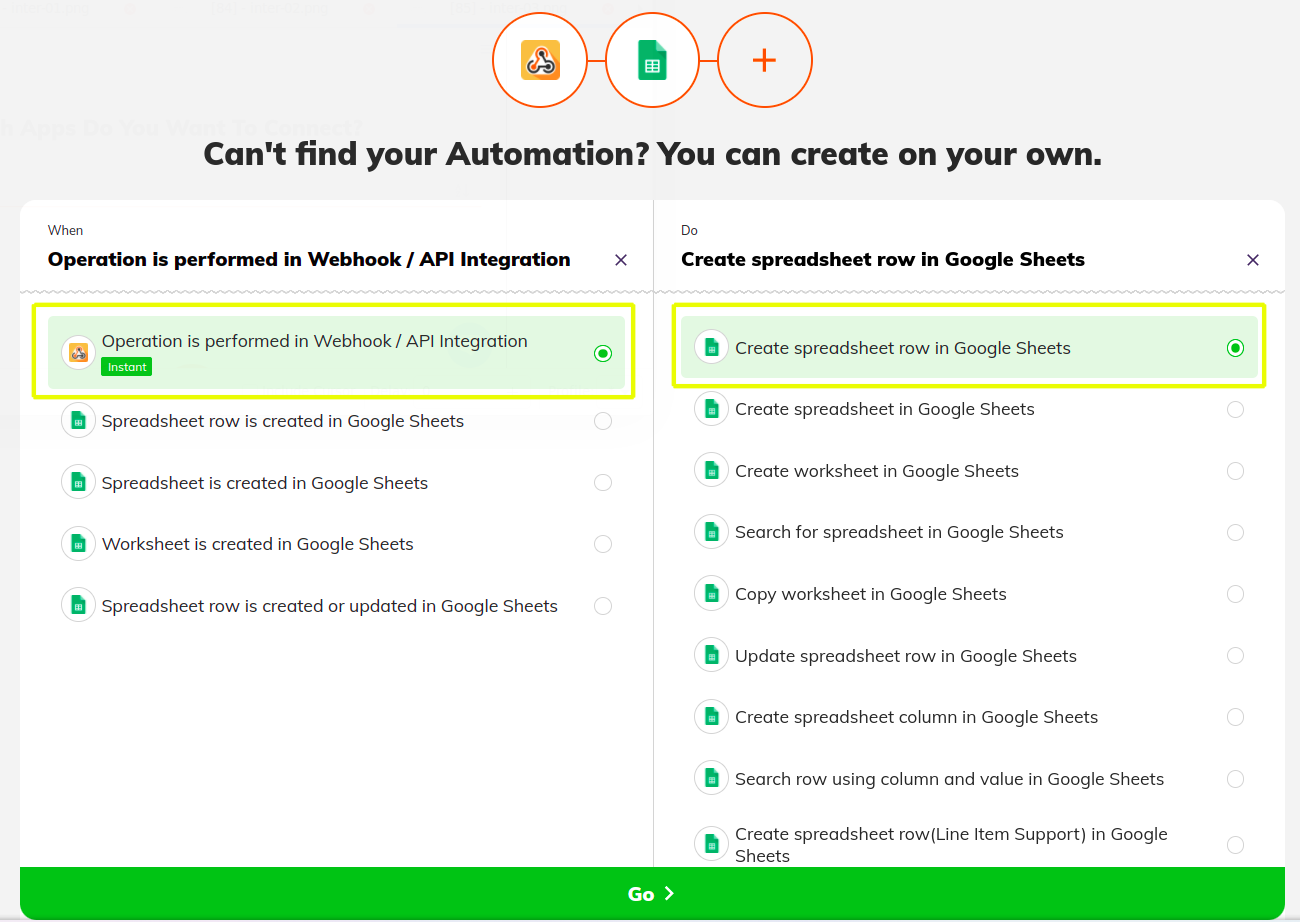1300x922 pixels.
Task: Choose Create spreadsheet in Google Sheets text
Action: (885, 409)
